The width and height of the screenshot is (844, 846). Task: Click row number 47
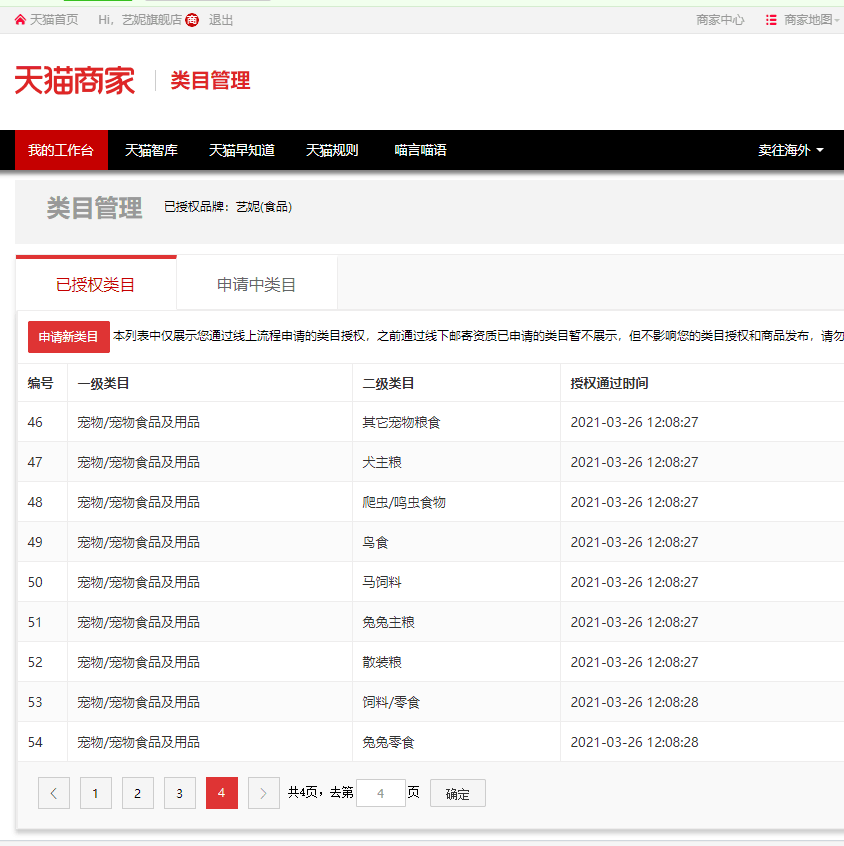pos(35,462)
